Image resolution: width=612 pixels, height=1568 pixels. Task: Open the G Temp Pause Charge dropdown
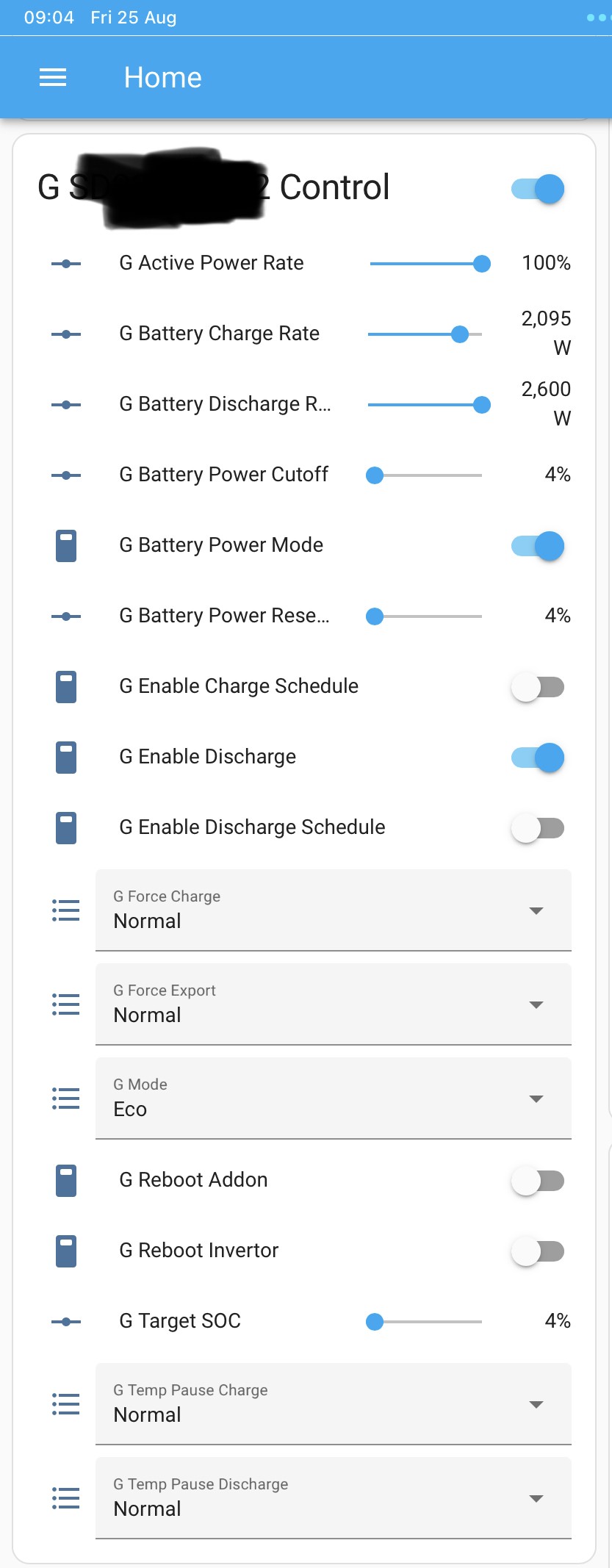(x=334, y=1404)
